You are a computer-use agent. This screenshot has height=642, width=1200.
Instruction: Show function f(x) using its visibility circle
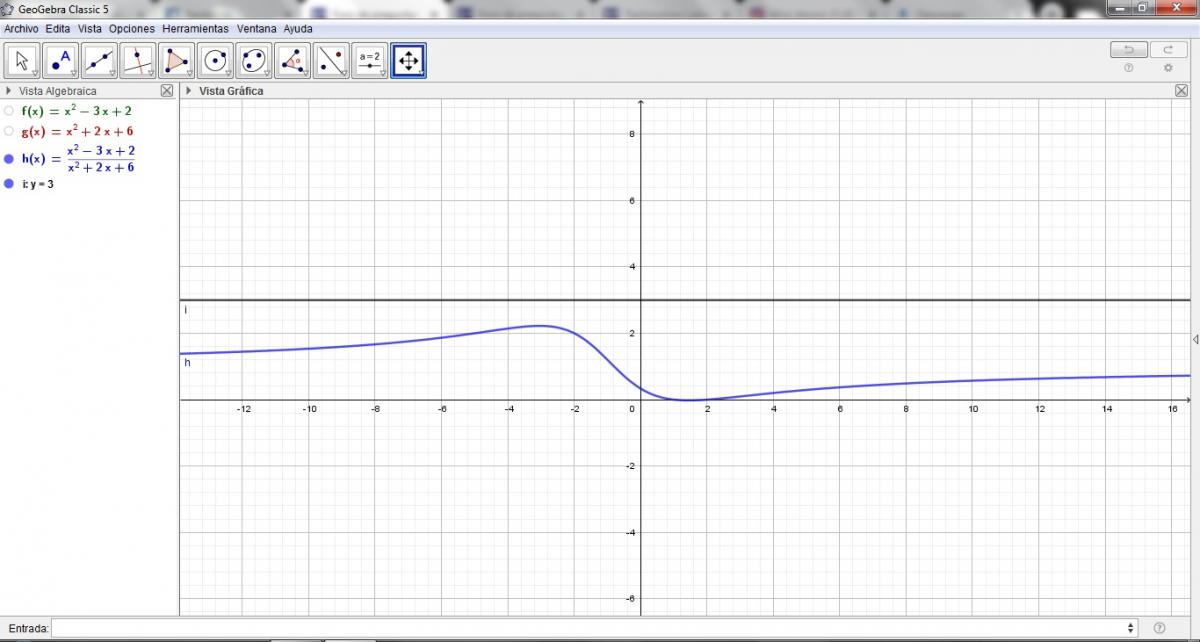[x=9, y=111]
